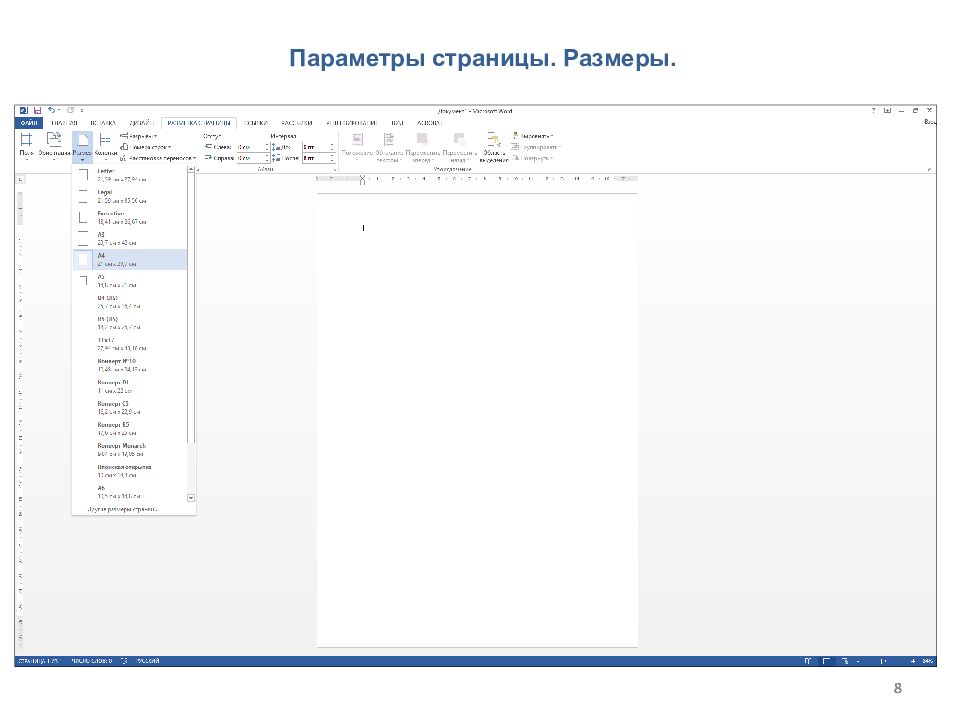
Task: Open the Ориентация (Orientation) button
Action: [x=54, y=146]
